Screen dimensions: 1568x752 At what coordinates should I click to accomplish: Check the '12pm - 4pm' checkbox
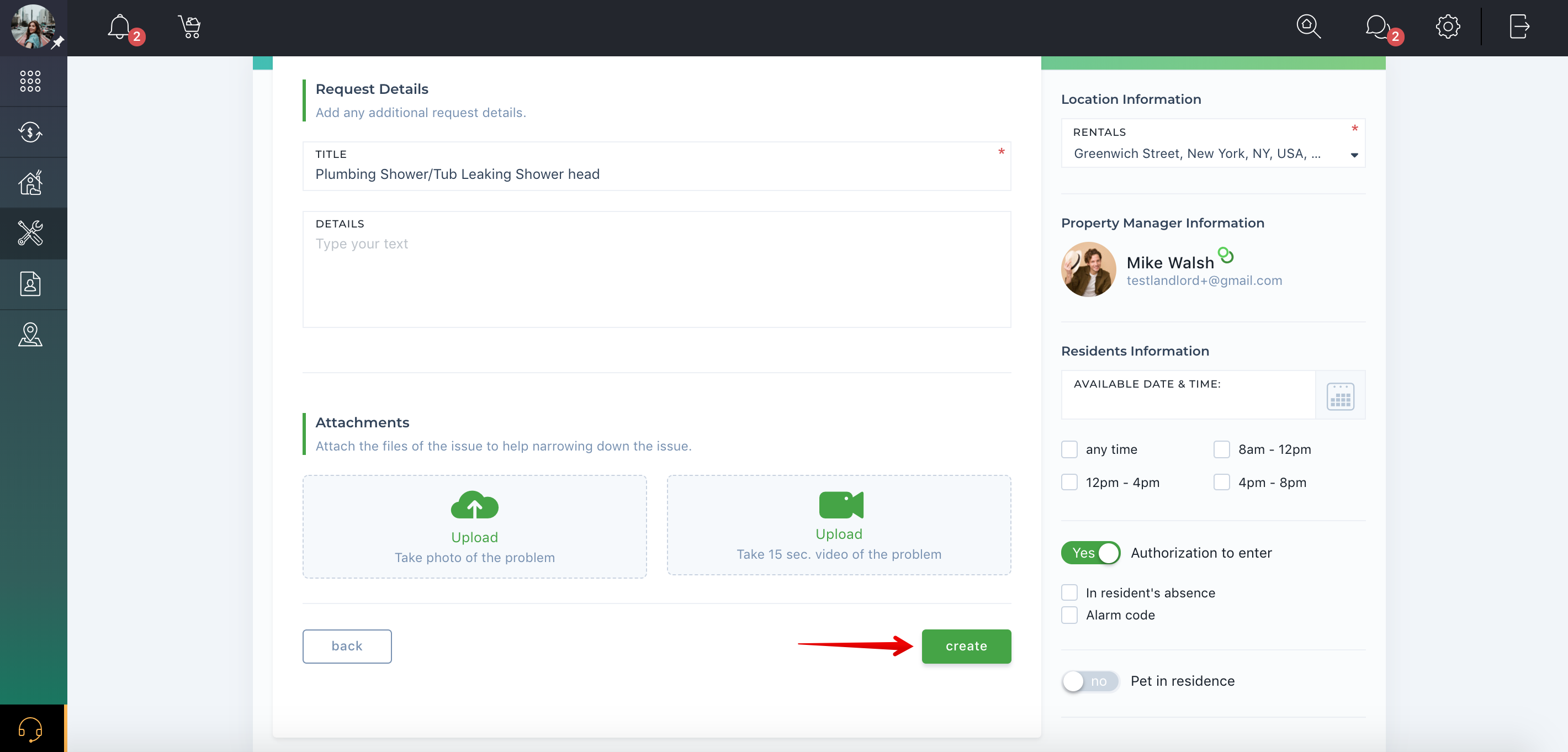pyautogui.click(x=1069, y=482)
